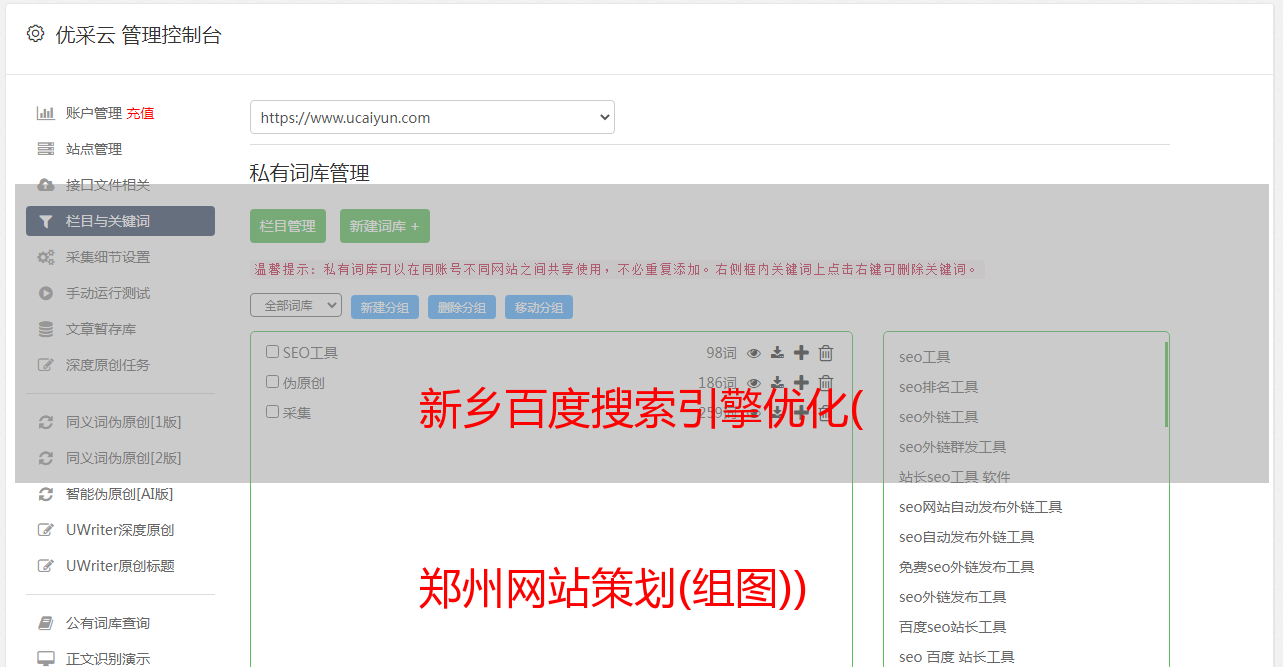Open the https://www.ucaiyun.com site dropdown

click(x=432, y=117)
